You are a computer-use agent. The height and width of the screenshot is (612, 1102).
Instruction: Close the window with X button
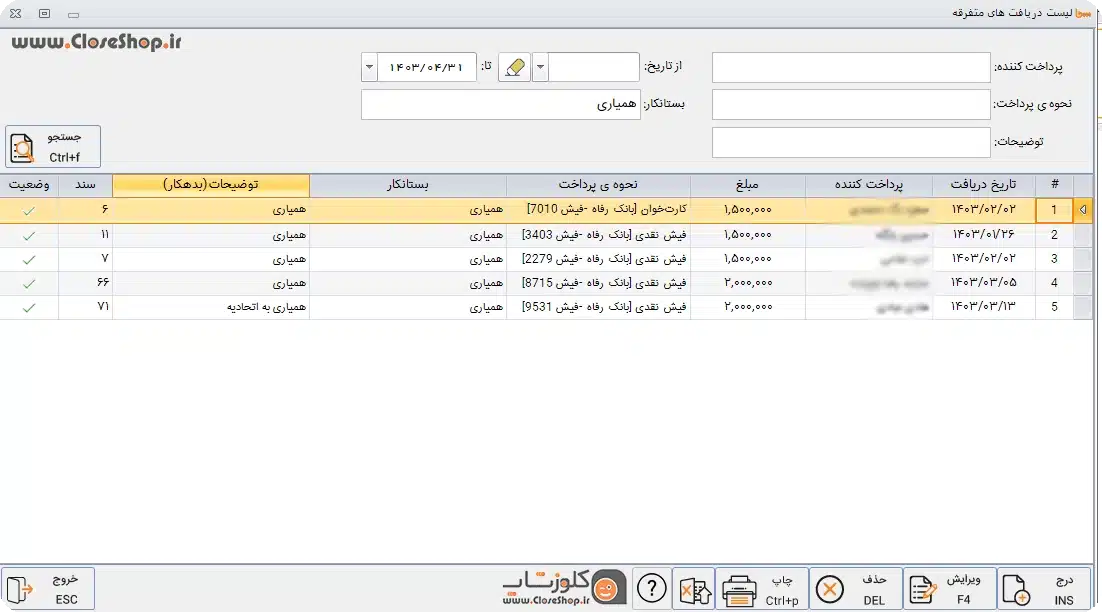(15, 13)
